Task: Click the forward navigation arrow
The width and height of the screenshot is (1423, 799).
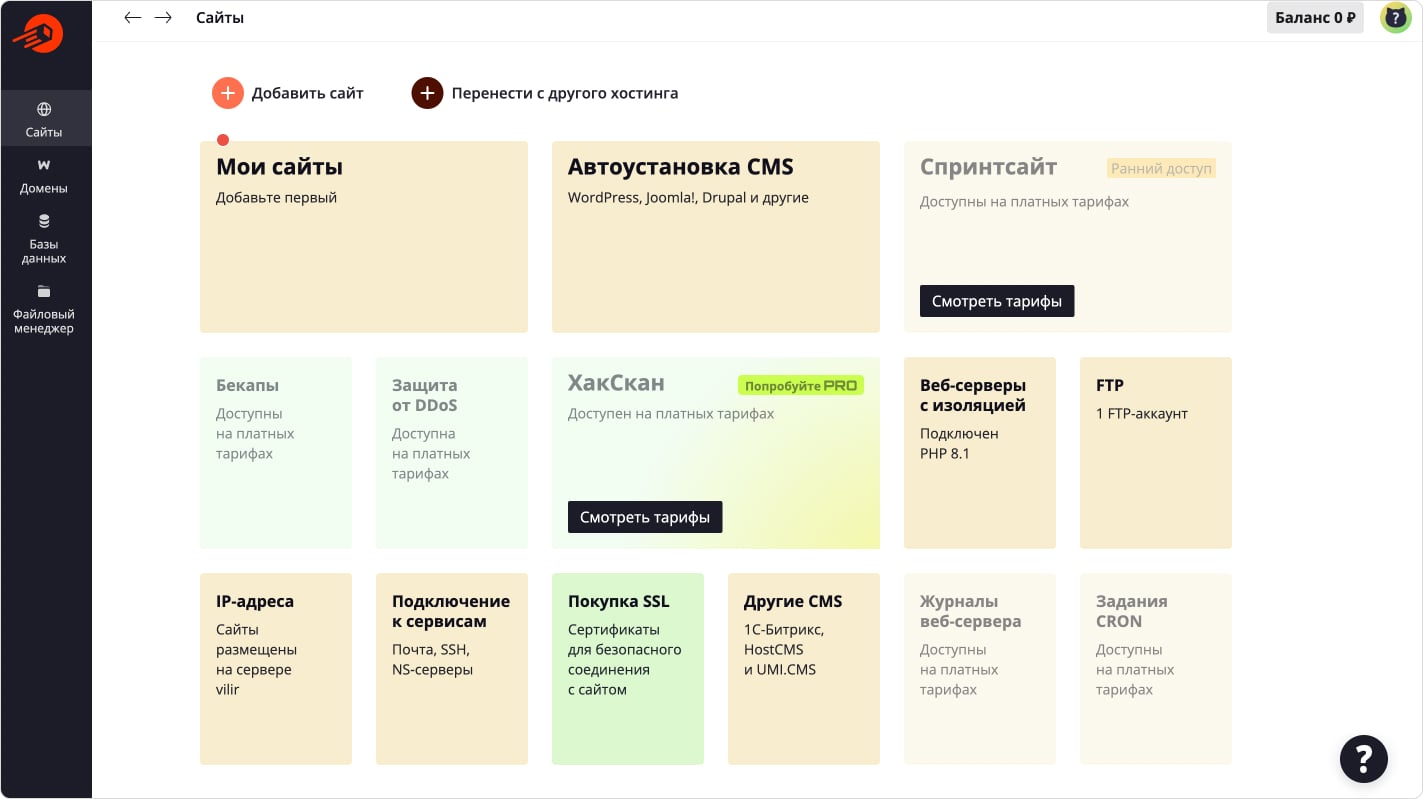Action: (164, 17)
